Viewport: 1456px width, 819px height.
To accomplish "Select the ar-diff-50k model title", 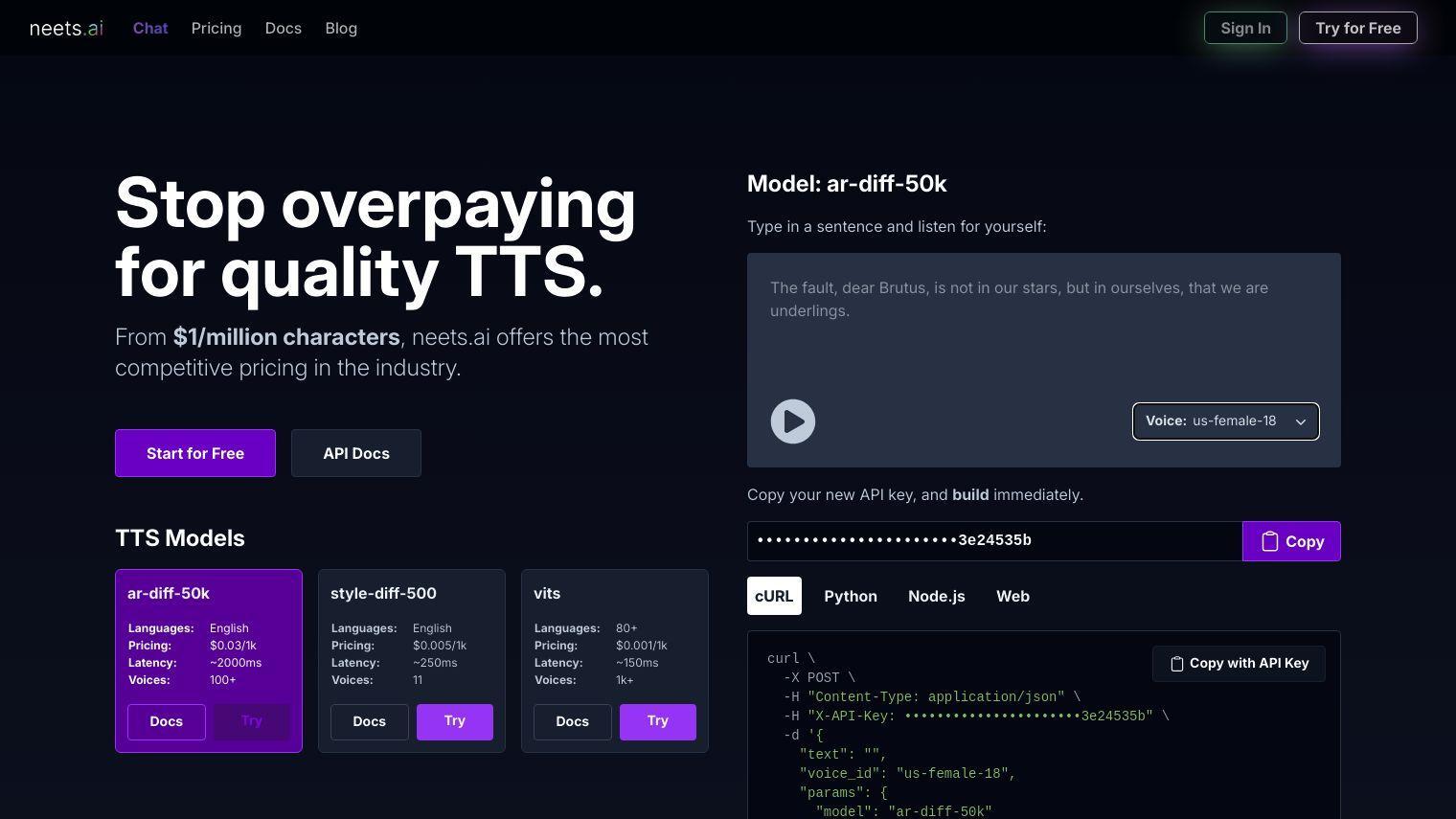I will (x=169, y=593).
